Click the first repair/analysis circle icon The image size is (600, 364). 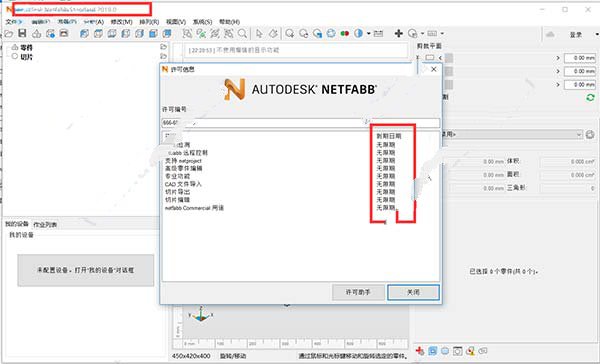click(290, 34)
